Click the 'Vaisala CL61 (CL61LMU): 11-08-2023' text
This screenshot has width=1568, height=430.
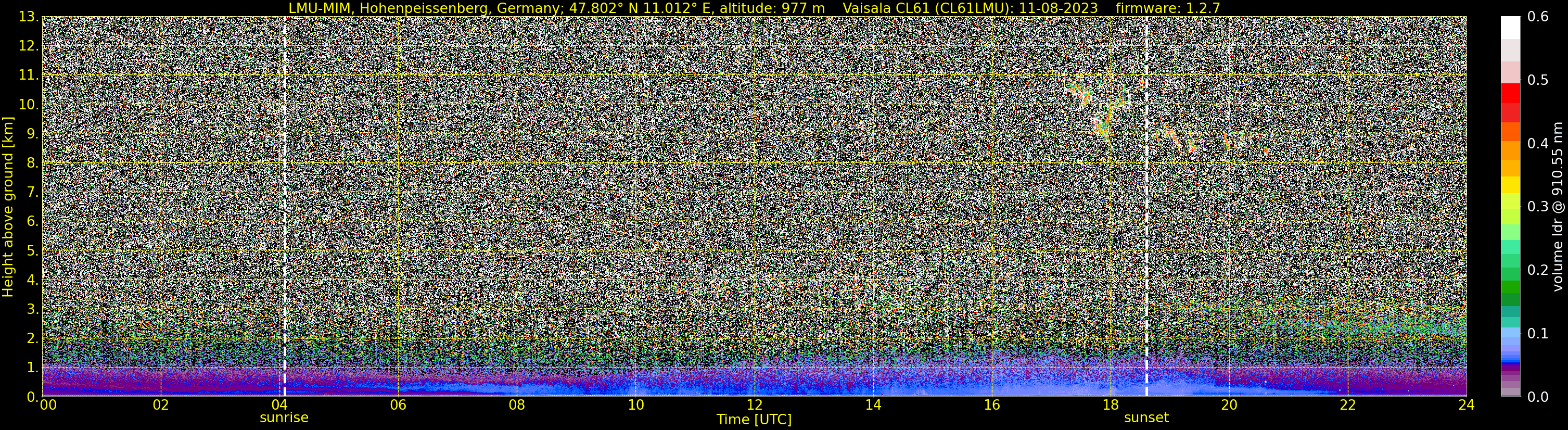pyautogui.click(x=970, y=8)
